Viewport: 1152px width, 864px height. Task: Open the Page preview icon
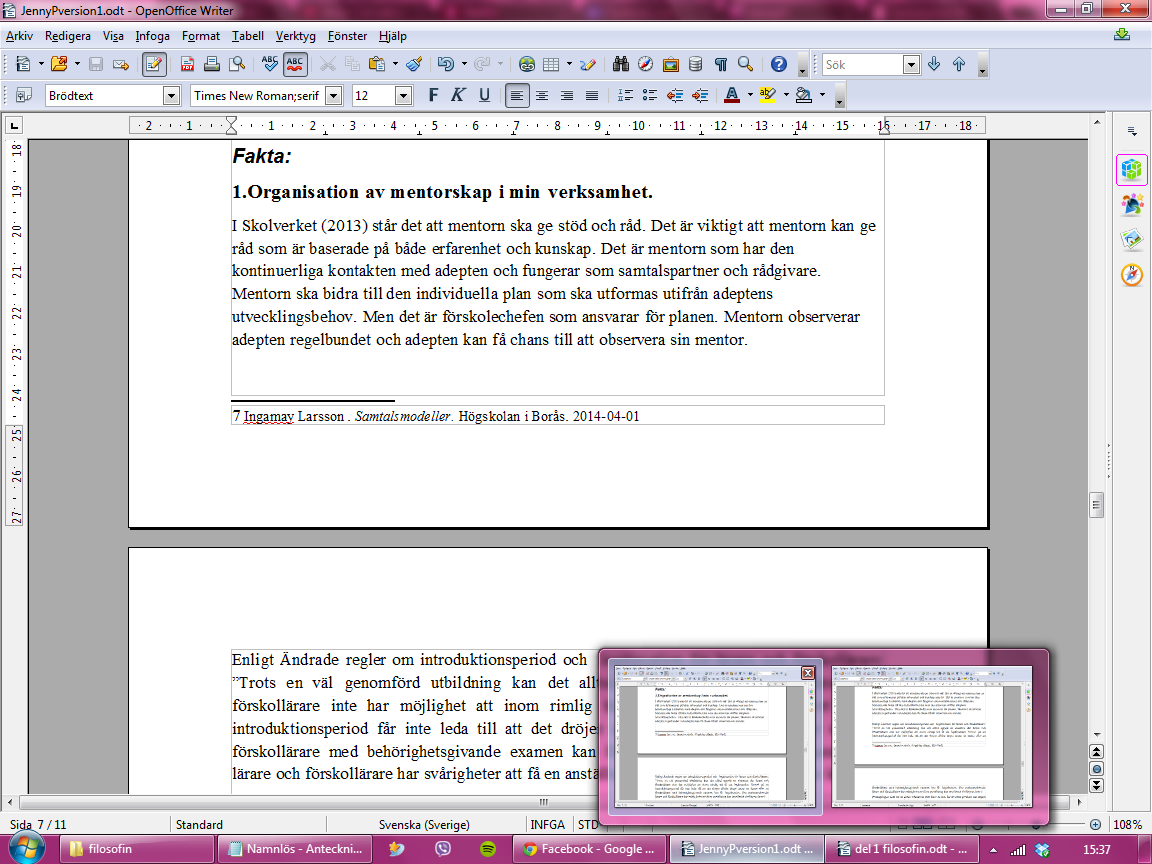237,64
